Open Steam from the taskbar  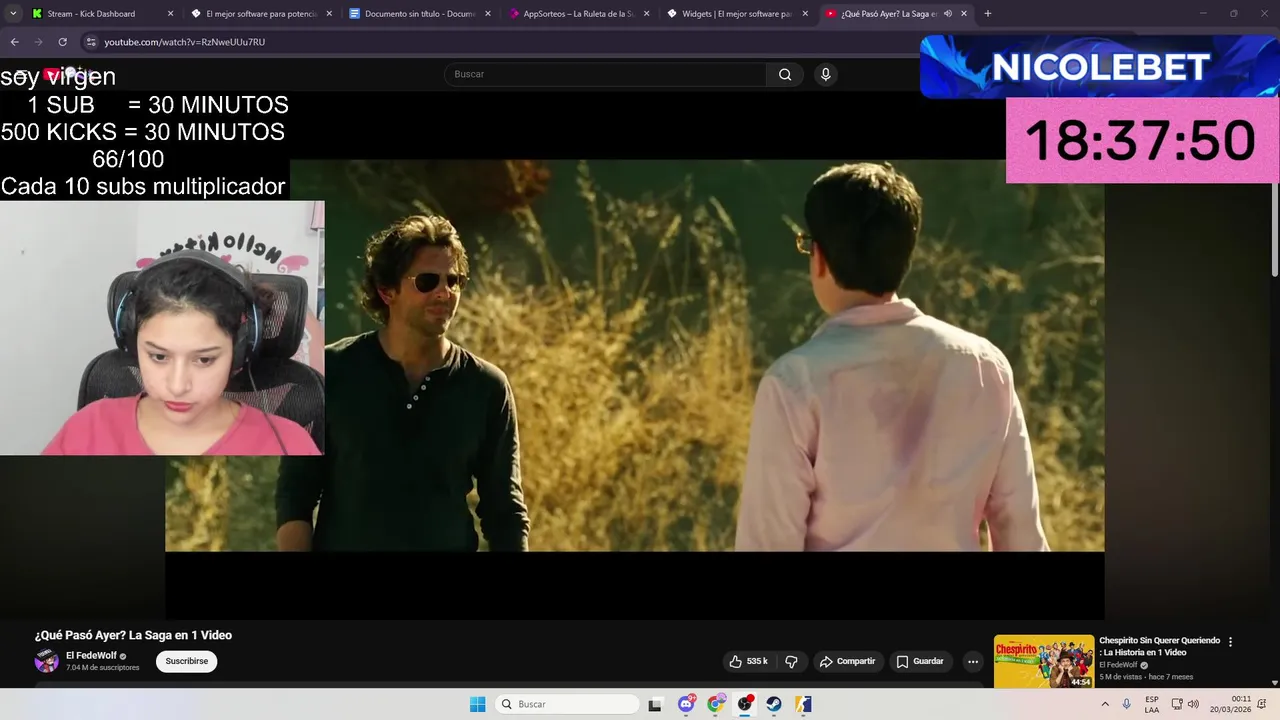pos(774,704)
